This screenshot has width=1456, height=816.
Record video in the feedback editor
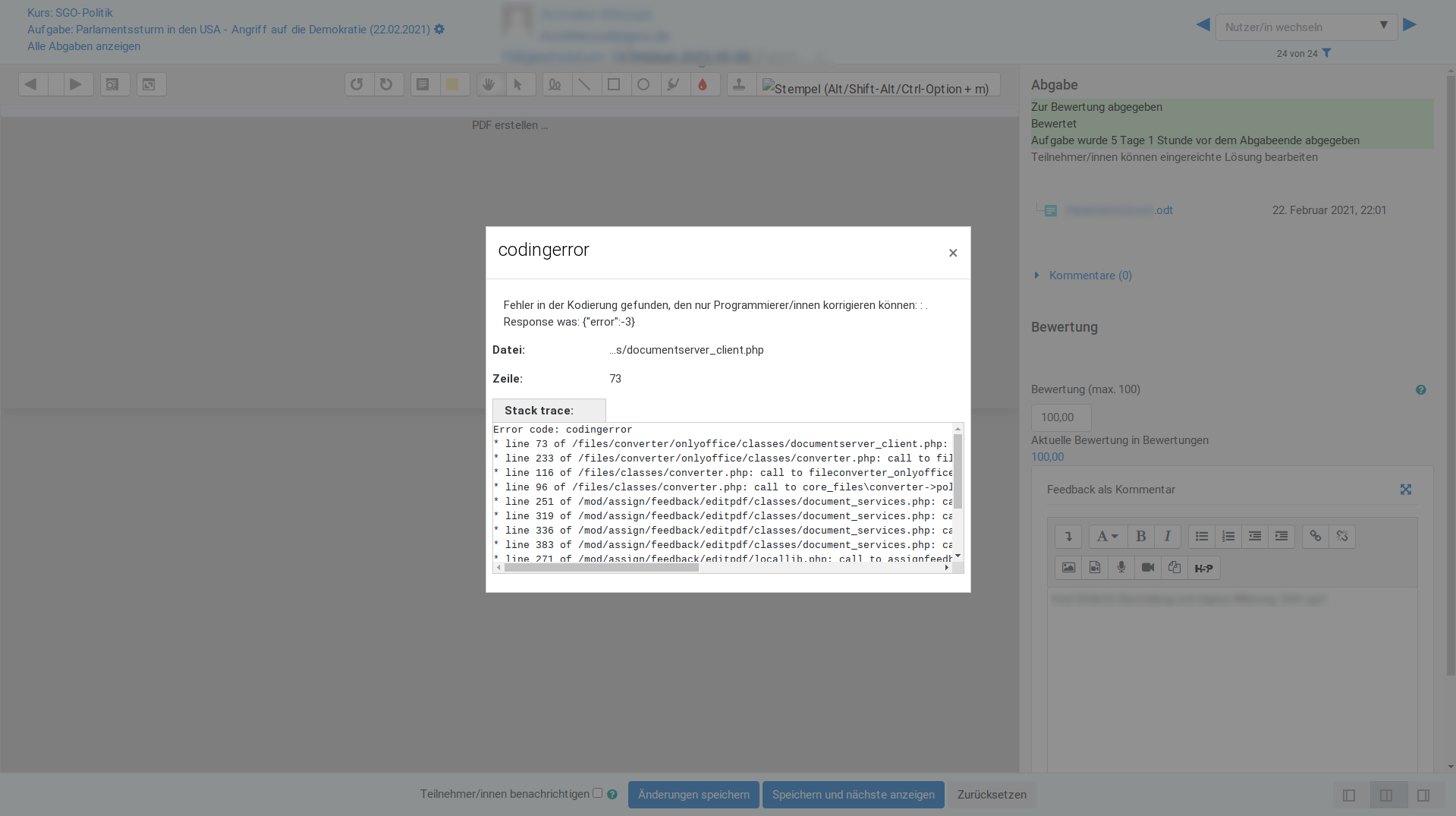point(1147,567)
